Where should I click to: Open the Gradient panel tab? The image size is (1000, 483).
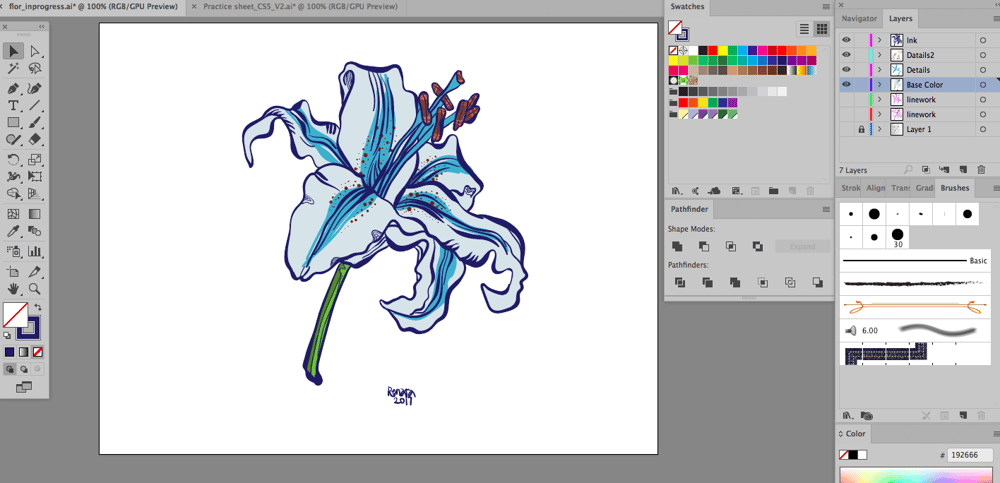click(924, 188)
